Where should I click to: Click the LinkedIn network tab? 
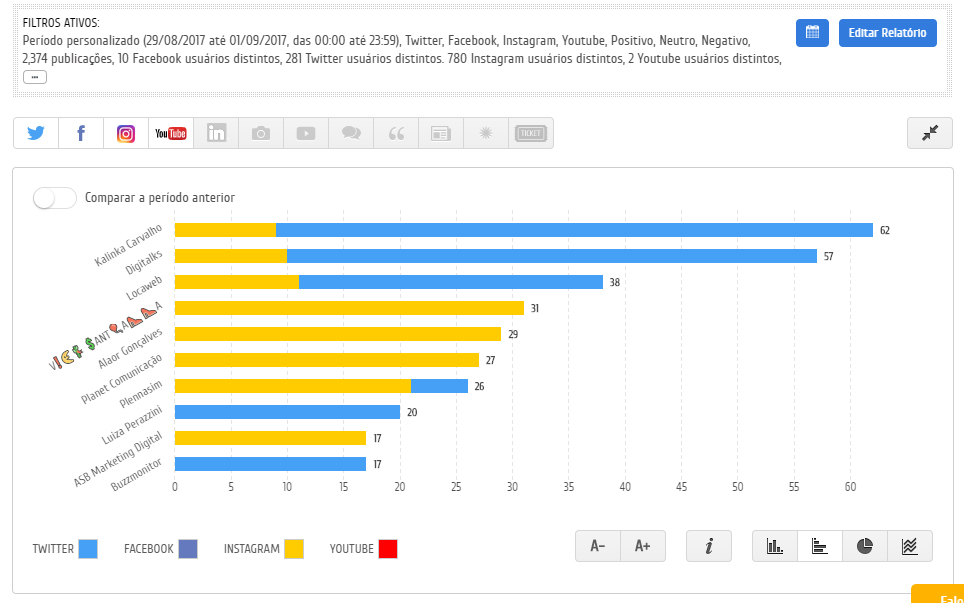pyautogui.click(x=216, y=133)
